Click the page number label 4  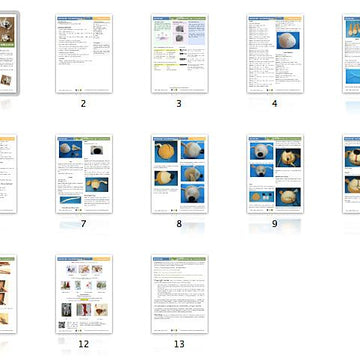274,104
